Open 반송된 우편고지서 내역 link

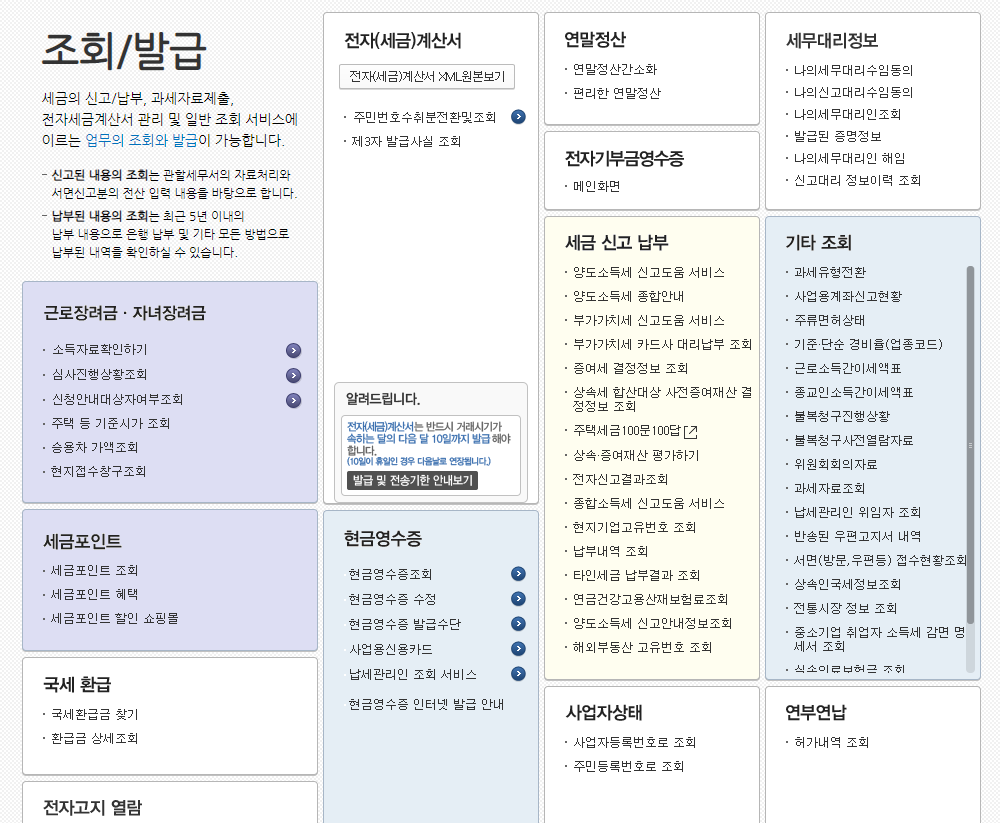pyautogui.click(x=857, y=537)
